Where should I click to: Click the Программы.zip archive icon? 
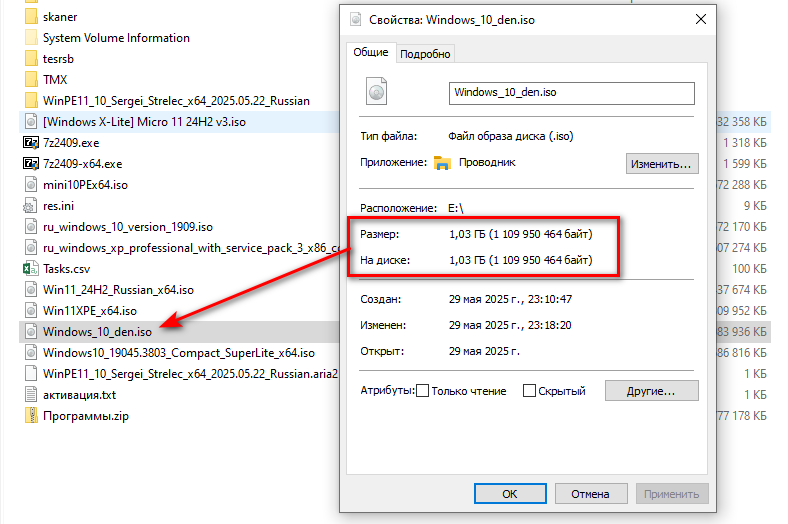pos(31,415)
